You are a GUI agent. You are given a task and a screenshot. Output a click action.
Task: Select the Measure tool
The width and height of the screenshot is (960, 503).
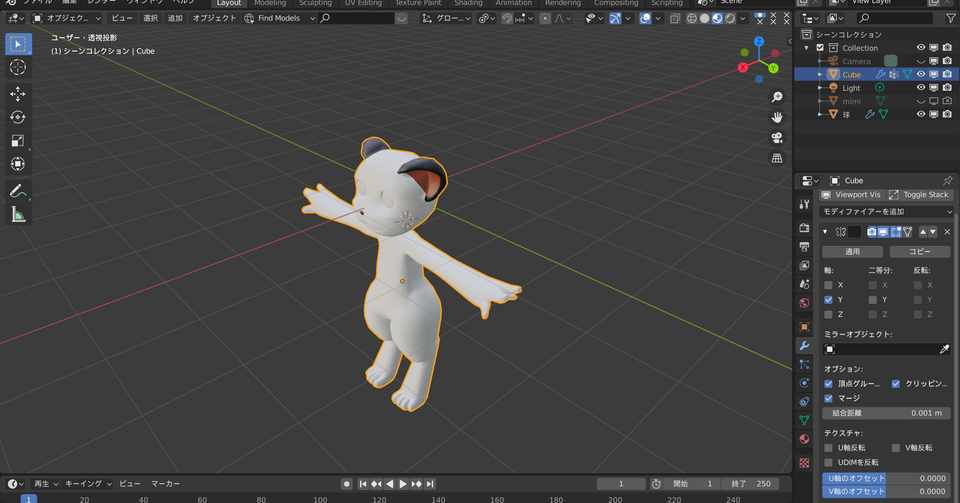click(18, 214)
